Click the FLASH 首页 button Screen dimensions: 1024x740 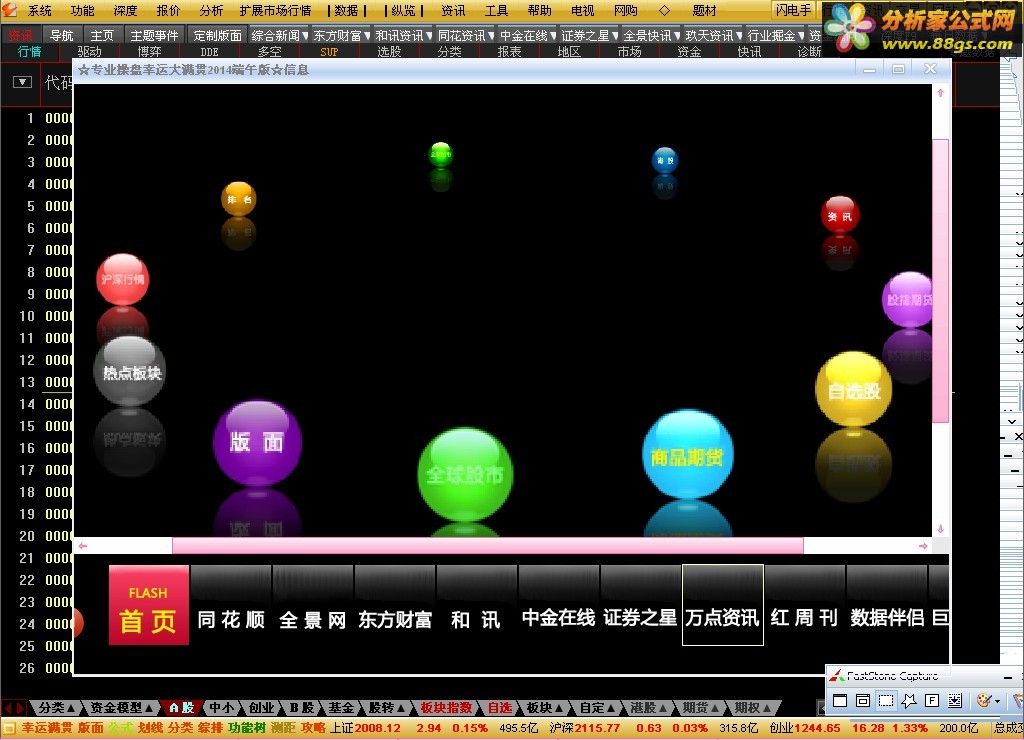(148, 605)
